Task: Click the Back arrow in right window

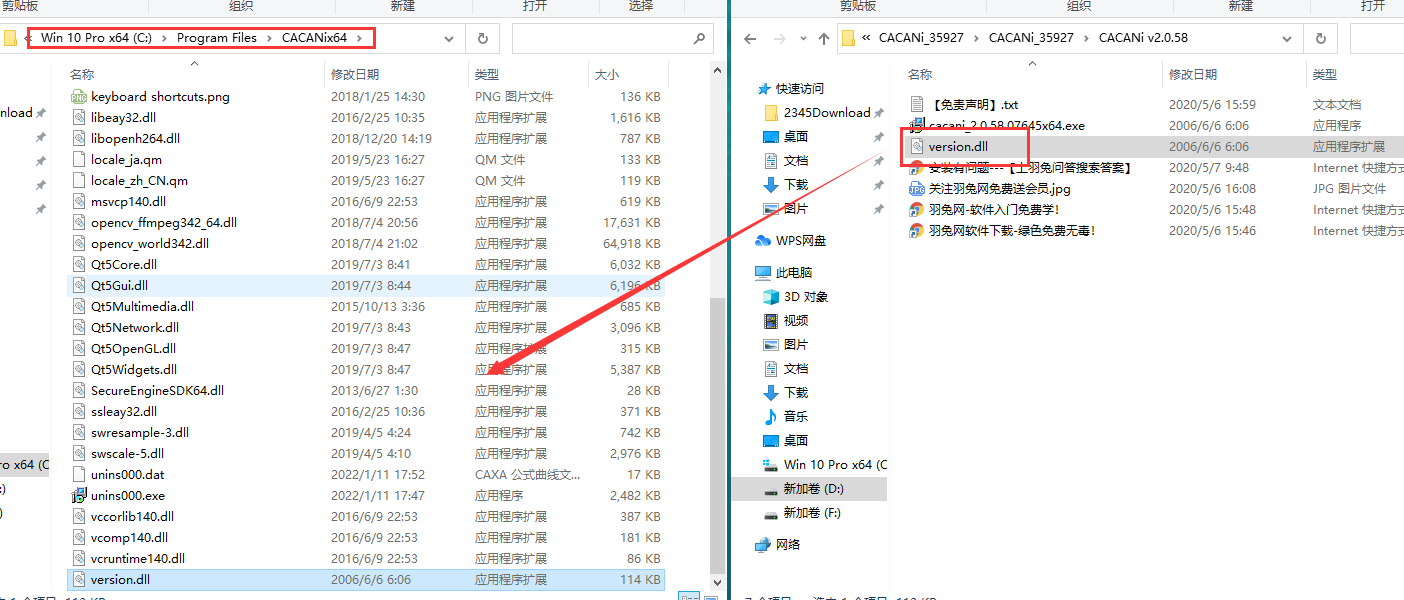Action: pos(750,39)
